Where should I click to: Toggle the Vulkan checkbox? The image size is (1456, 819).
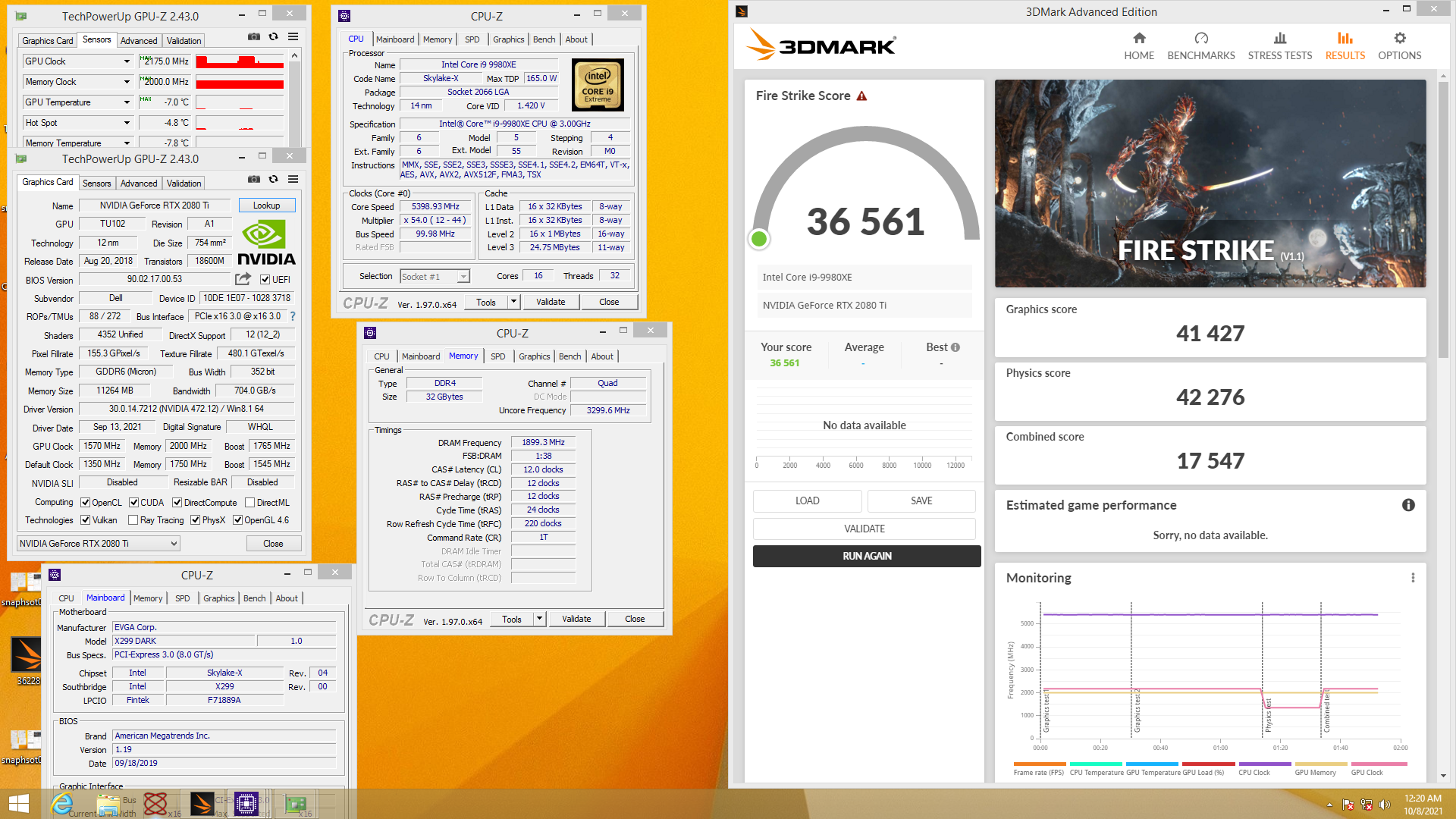86,520
